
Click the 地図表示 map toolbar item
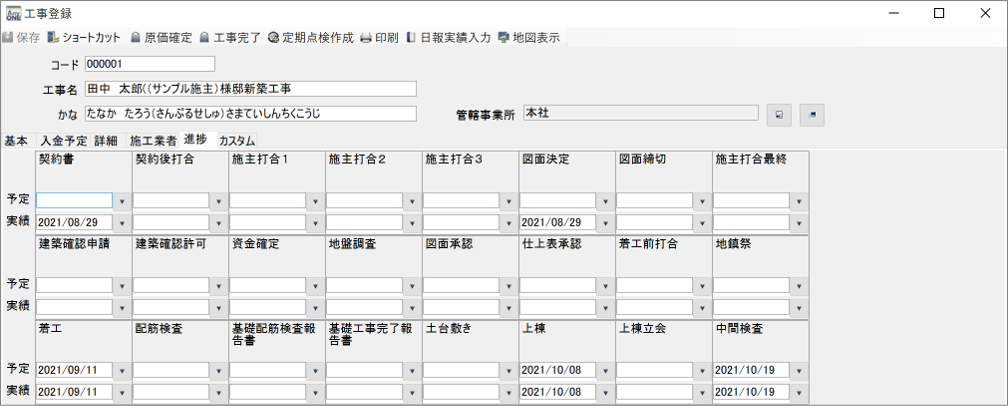point(529,38)
